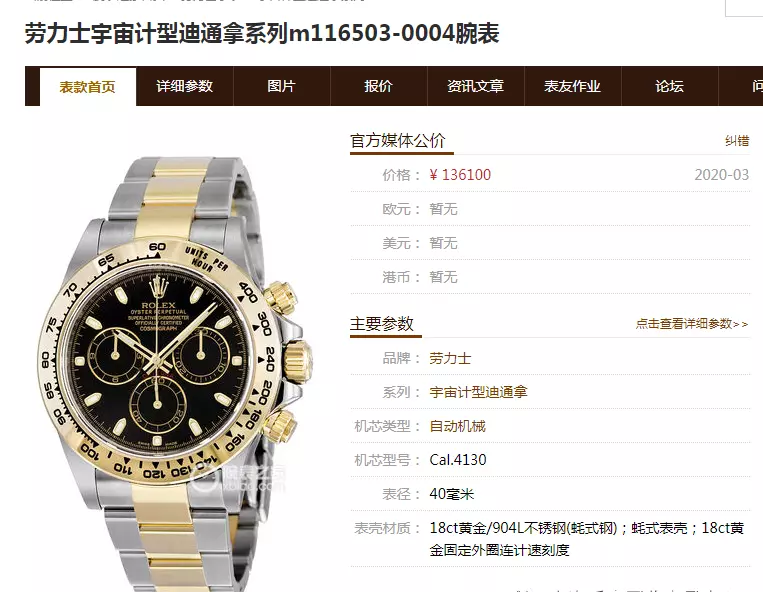Switch to the 论坛 tab
This screenshot has width=763, height=592.
click(669, 86)
